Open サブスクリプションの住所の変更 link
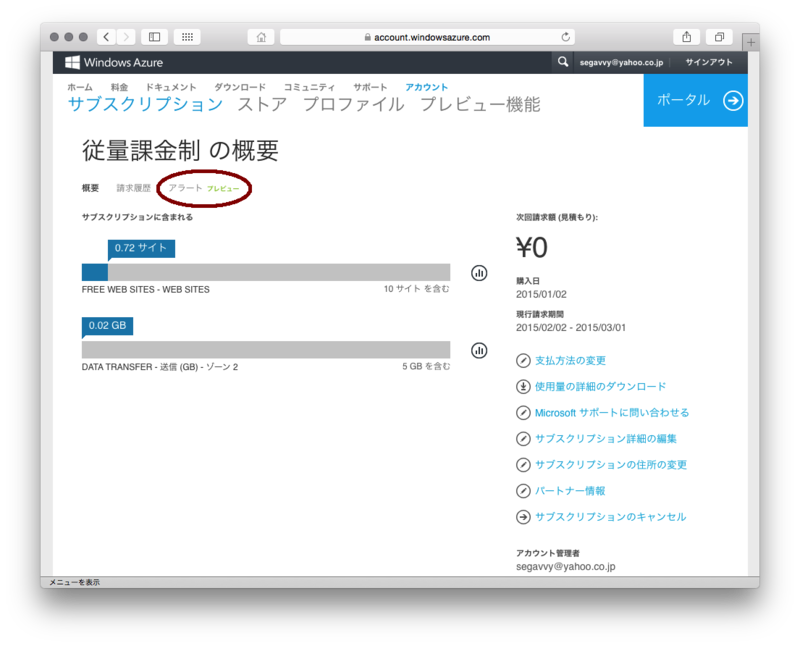 611,465
